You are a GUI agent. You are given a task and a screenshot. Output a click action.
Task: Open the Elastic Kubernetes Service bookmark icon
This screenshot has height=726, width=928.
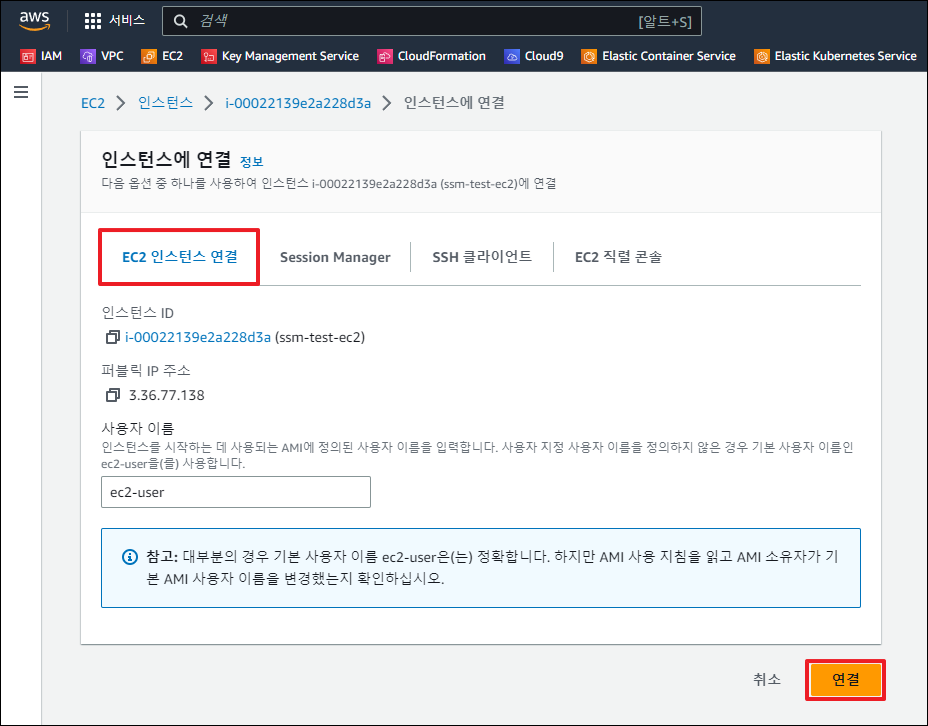click(762, 56)
